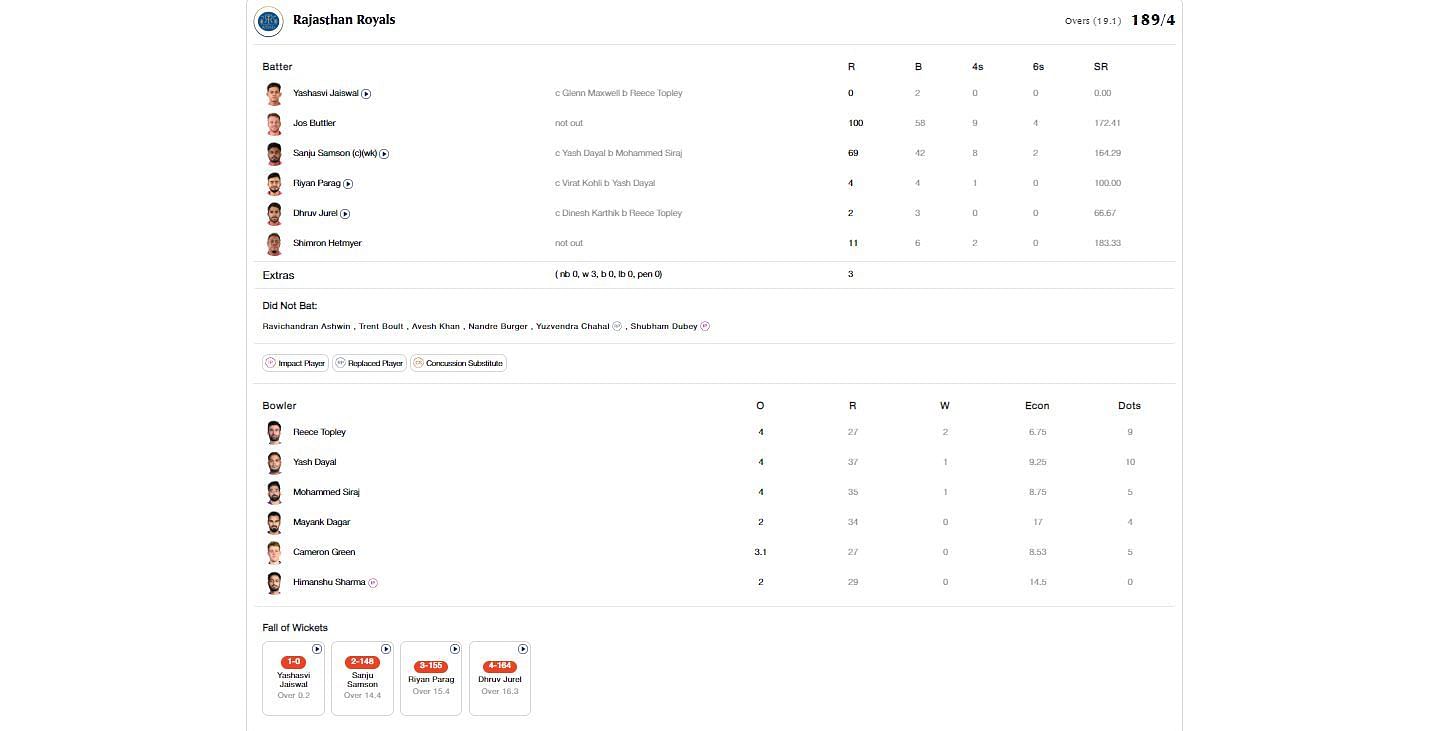The height and width of the screenshot is (731, 1447).
Task: Click play icon beside Riyan Parag
Action: click(x=348, y=184)
